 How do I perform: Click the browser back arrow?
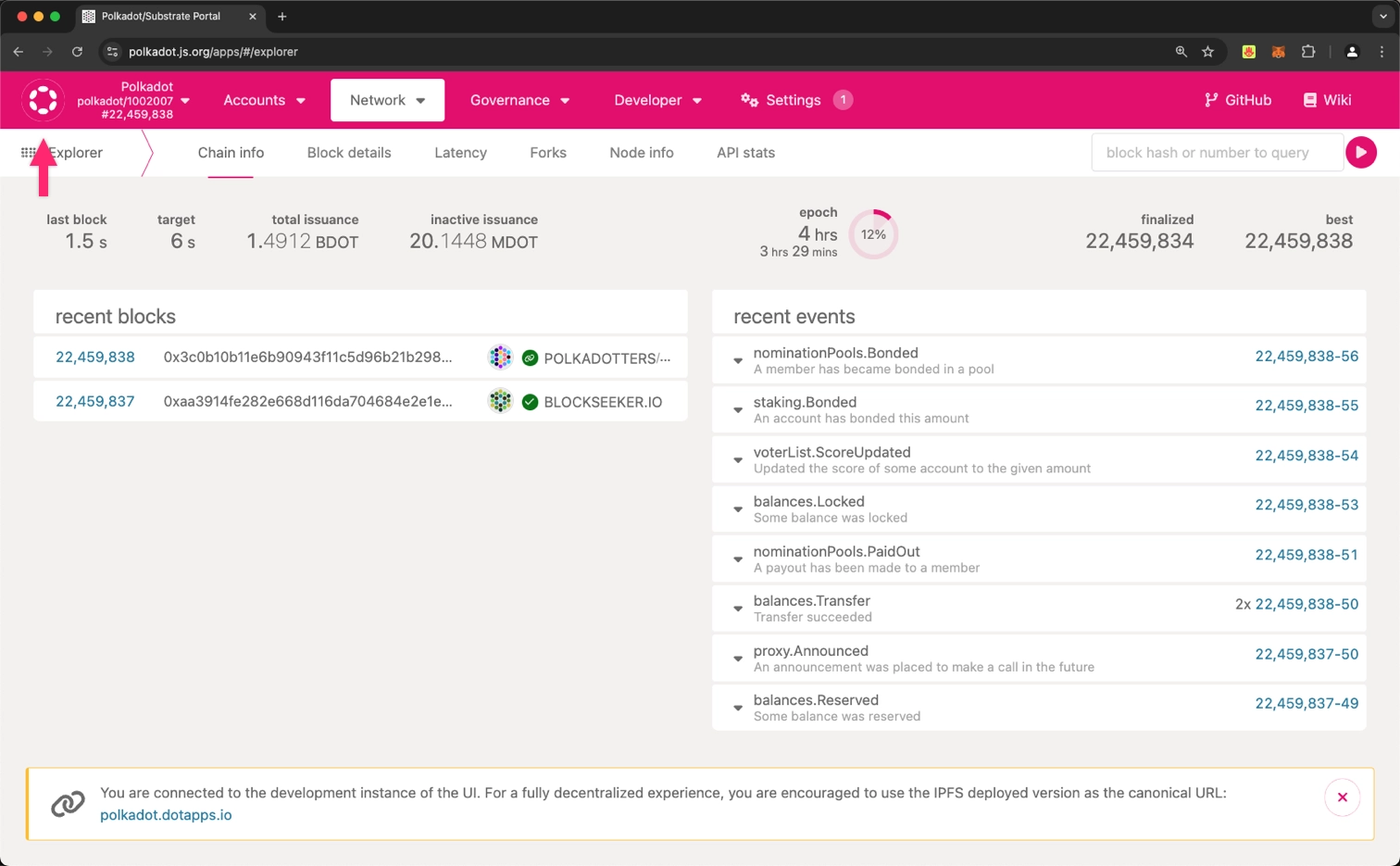tap(19, 52)
